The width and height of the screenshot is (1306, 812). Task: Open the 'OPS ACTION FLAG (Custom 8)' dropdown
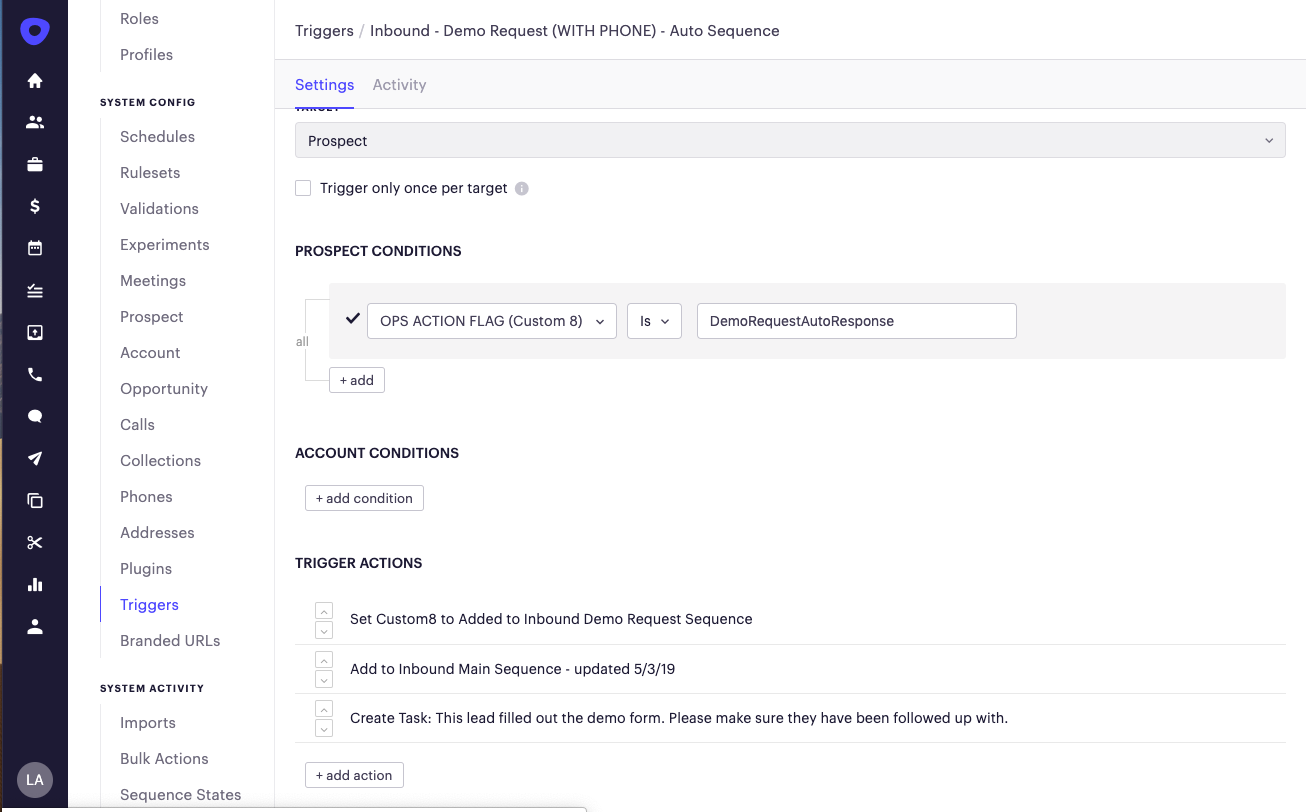(491, 321)
